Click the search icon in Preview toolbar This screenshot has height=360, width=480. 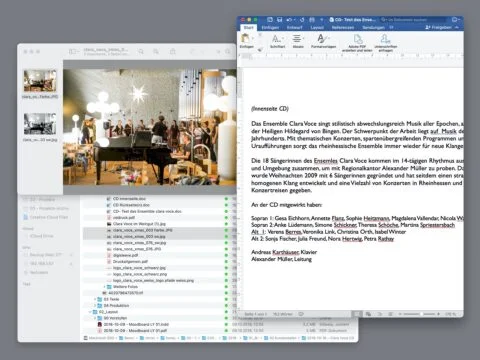228,52
